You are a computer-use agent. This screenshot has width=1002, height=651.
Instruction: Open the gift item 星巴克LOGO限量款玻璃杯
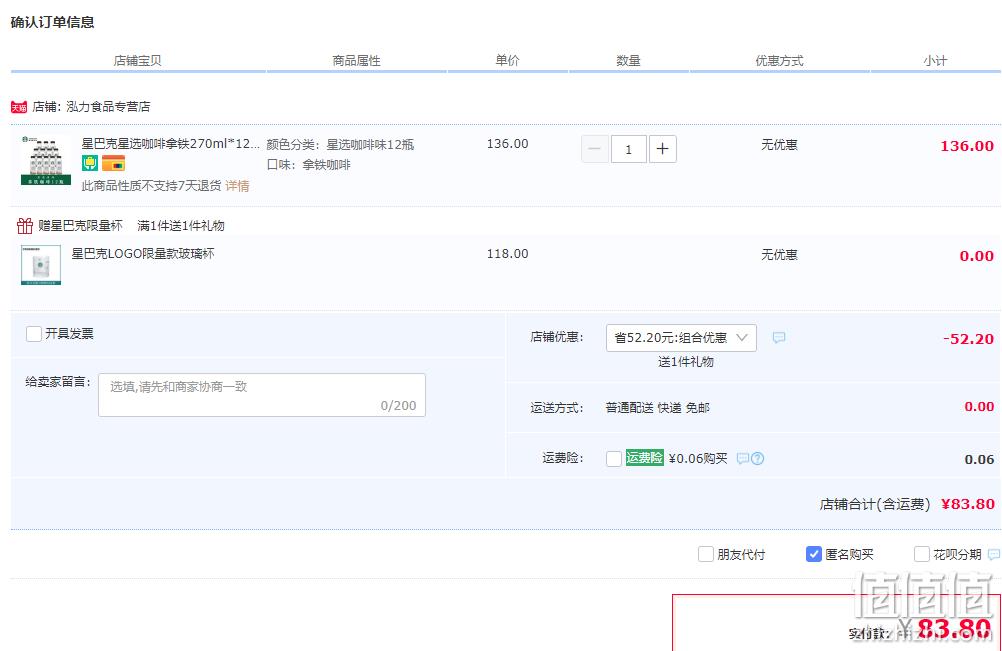point(143,254)
